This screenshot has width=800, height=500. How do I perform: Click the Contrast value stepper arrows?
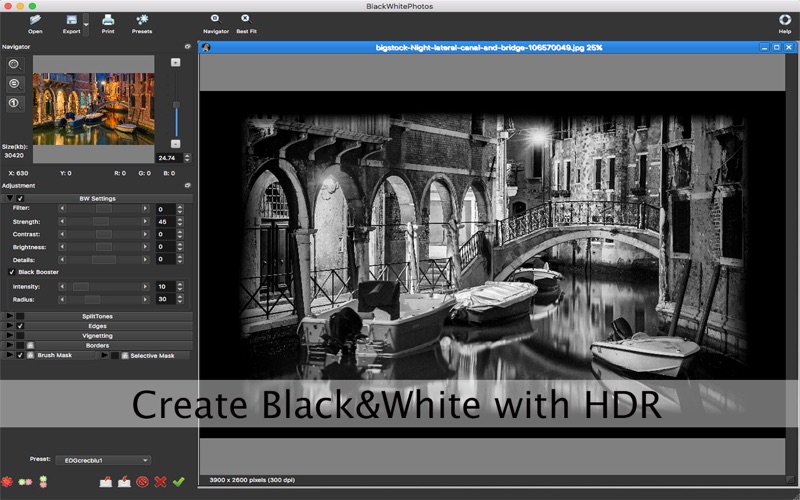[x=180, y=234]
